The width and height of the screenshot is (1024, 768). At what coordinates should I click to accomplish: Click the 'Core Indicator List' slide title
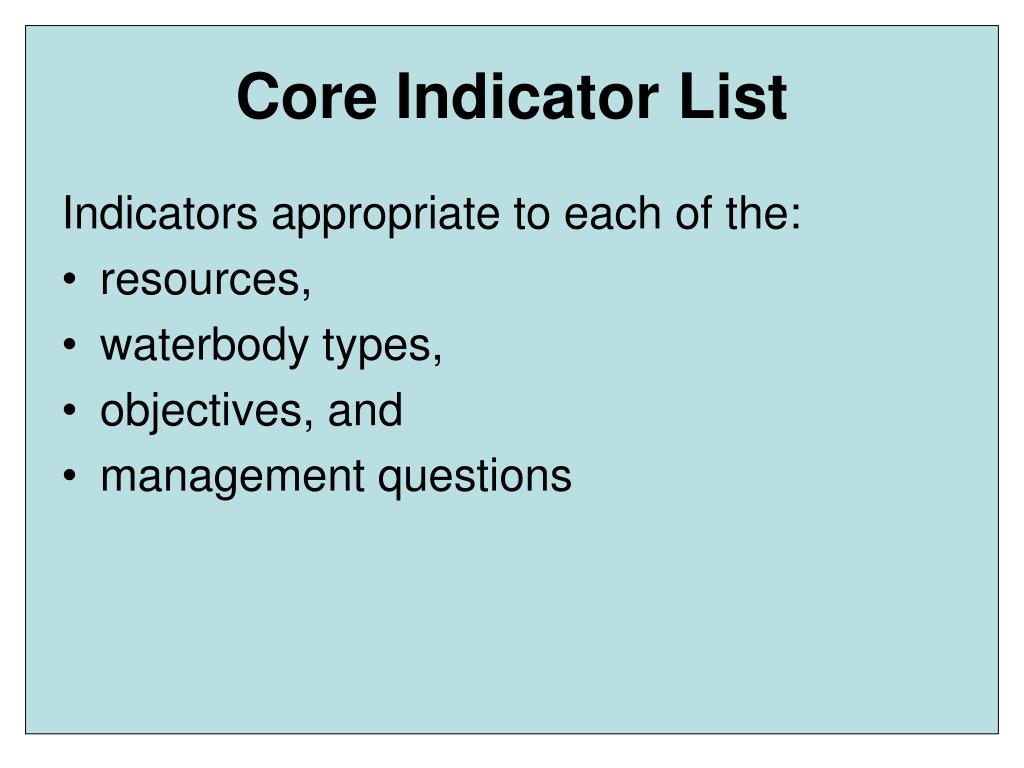[x=512, y=97]
